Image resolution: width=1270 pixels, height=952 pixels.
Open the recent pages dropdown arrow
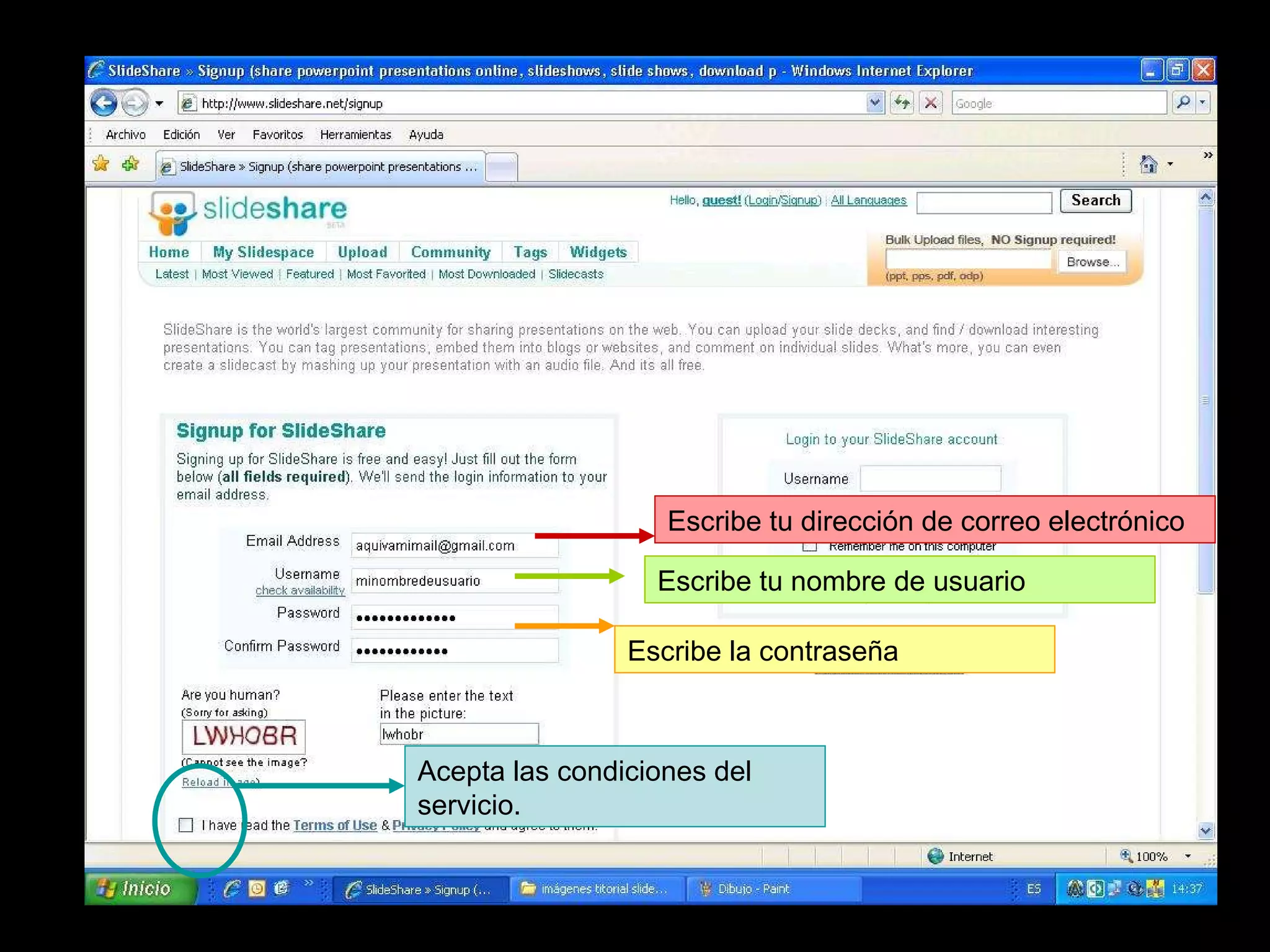pyautogui.click(x=159, y=104)
